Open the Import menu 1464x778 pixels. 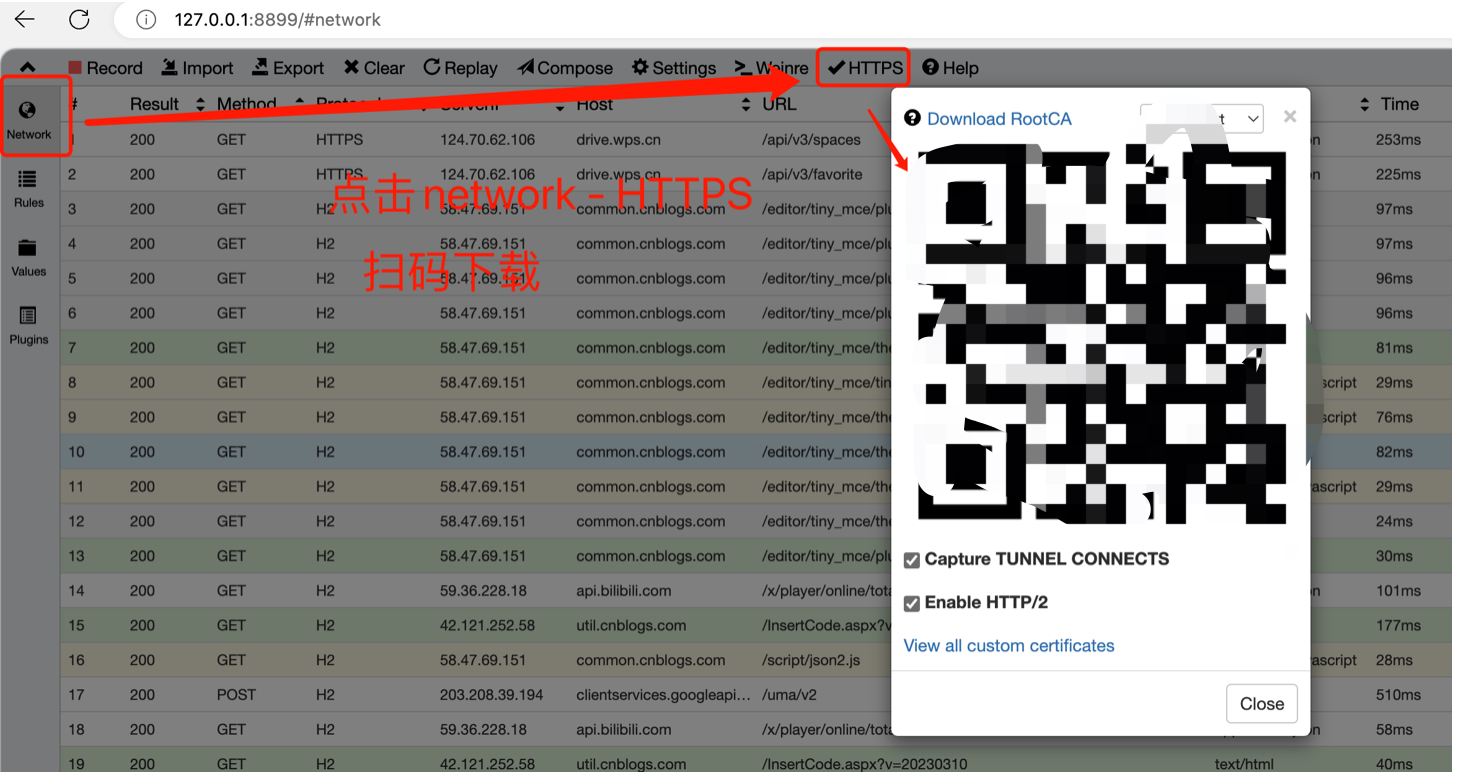click(197, 68)
